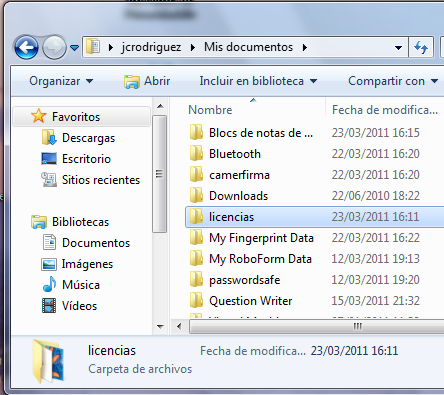Screen dimensions: 444x395
Task: Open Incluir en biblioteca menu
Action: 258,81
